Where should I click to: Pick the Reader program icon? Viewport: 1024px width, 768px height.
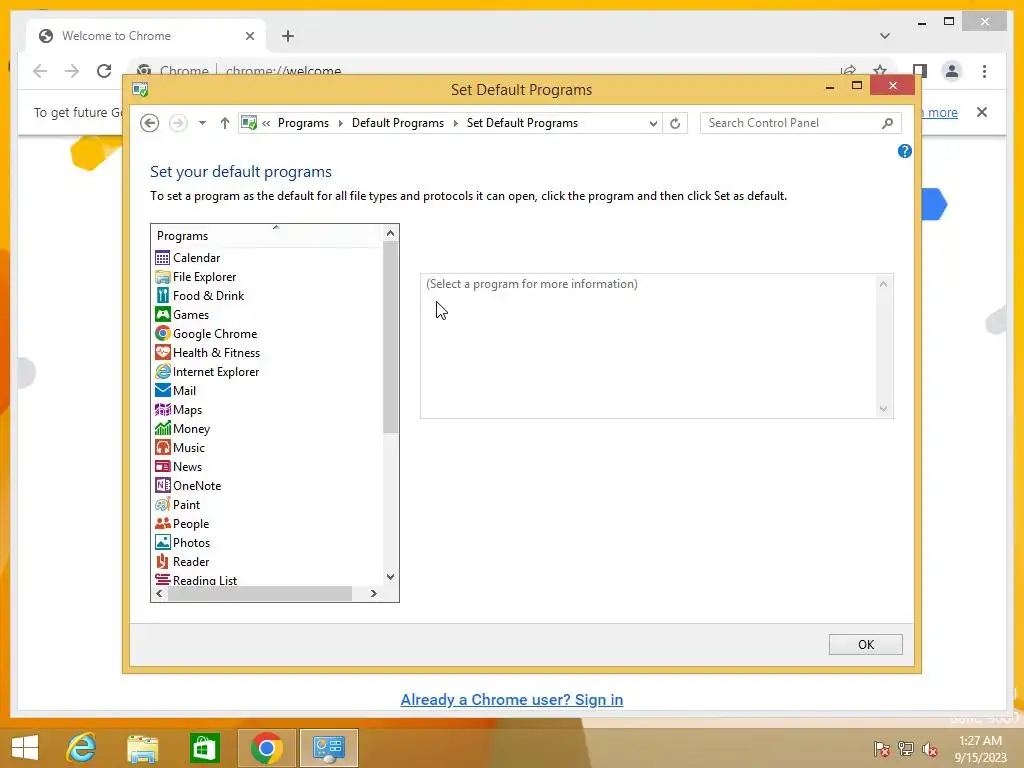(x=163, y=561)
